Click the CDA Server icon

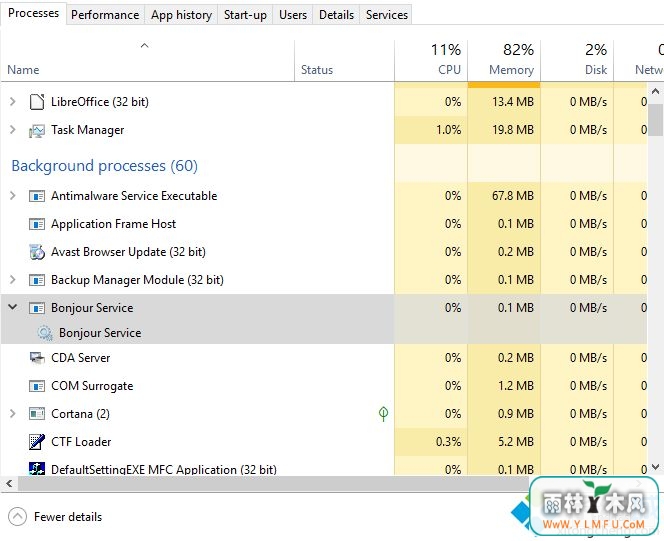pos(37,358)
